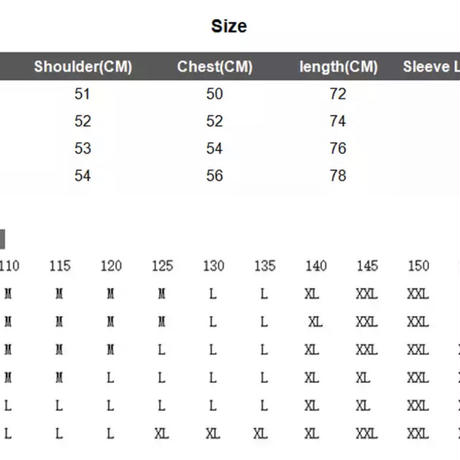
Task: Select the Shoulder(CM) column header
Action: (x=83, y=67)
